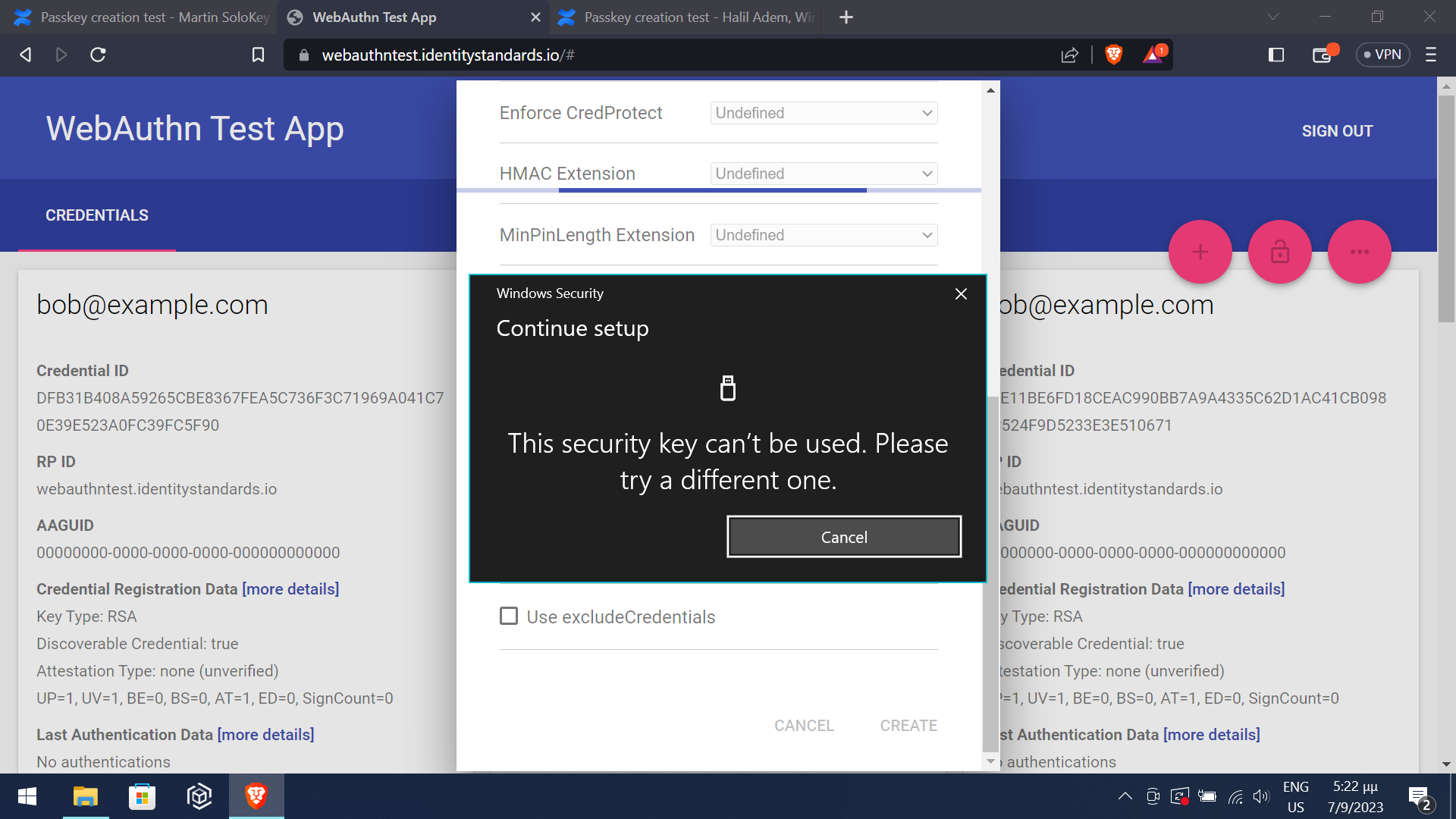Open the clock and date flyout
The height and width of the screenshot is (819, 1456).
point(1355,796)
